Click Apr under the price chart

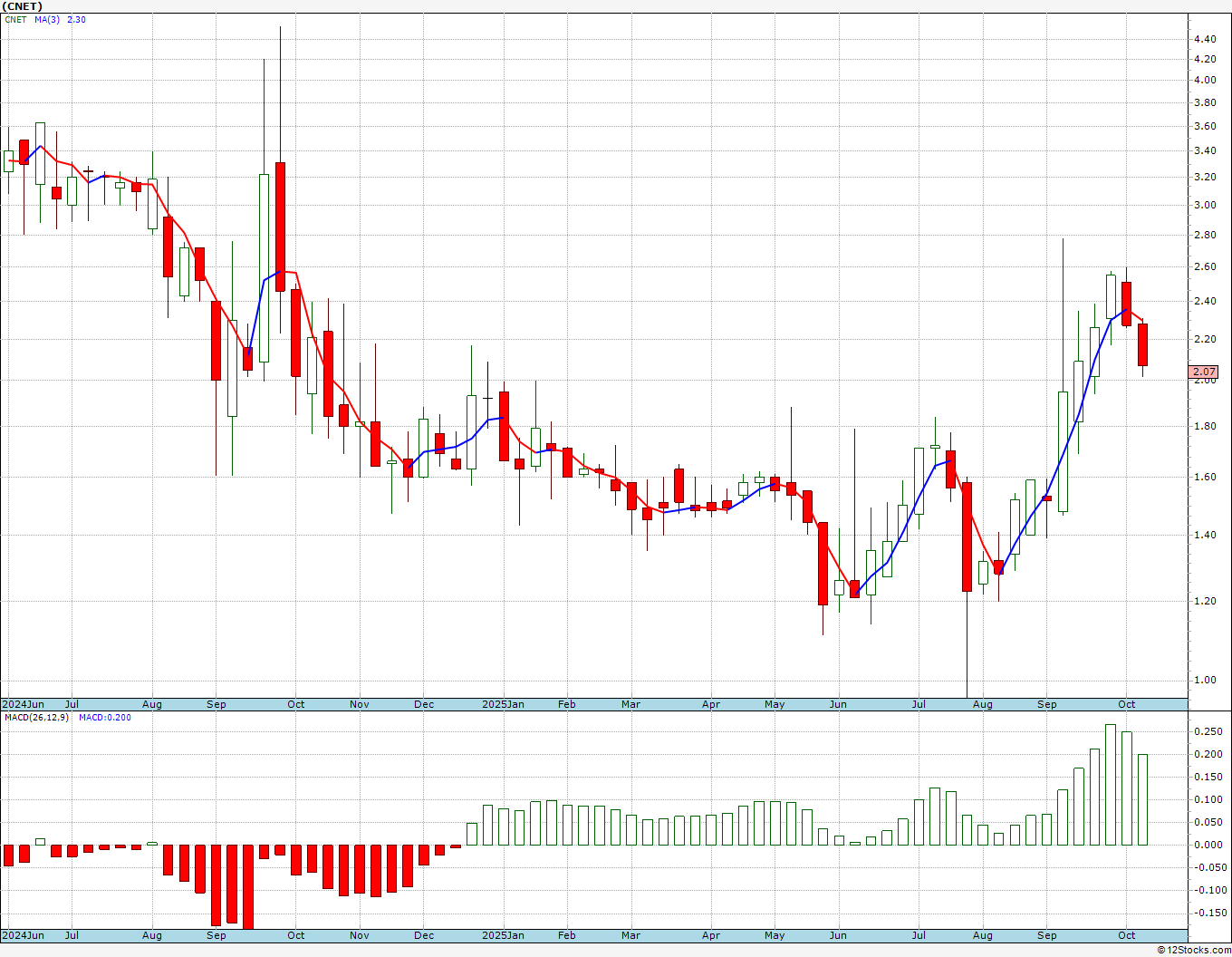point(711,704)
